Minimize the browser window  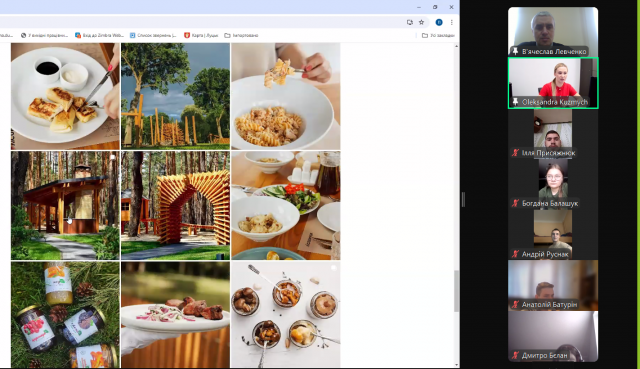(x=419, y=7)
